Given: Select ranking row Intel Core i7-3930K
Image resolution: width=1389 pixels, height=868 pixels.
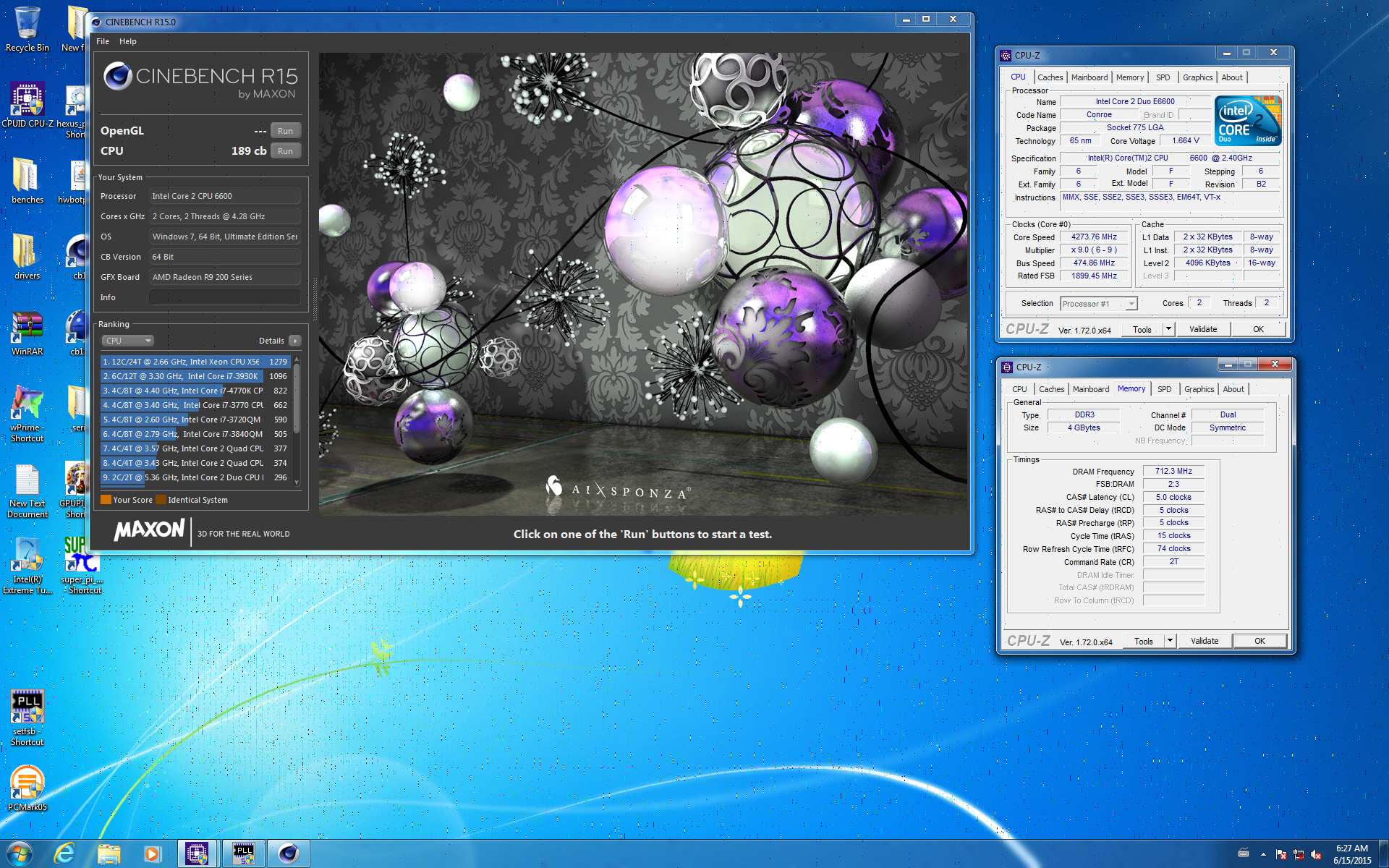Looking at the screenshot, I should pyautogui.click(x=195, y=376).
